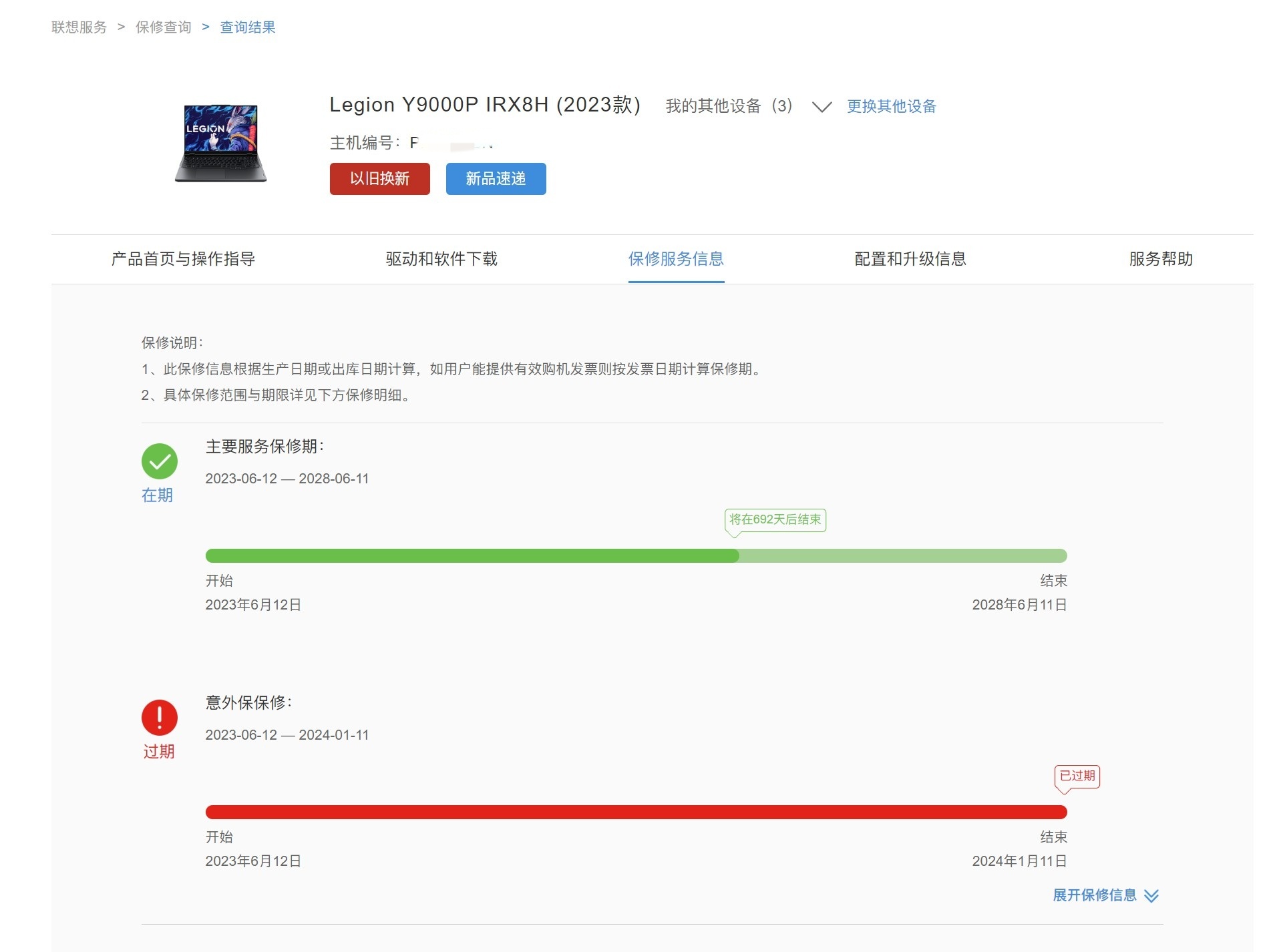Click the Legion Y9000P IRX8H (2023款) title
Screen dimensions: 1283x952
click(x=486, y=105)
